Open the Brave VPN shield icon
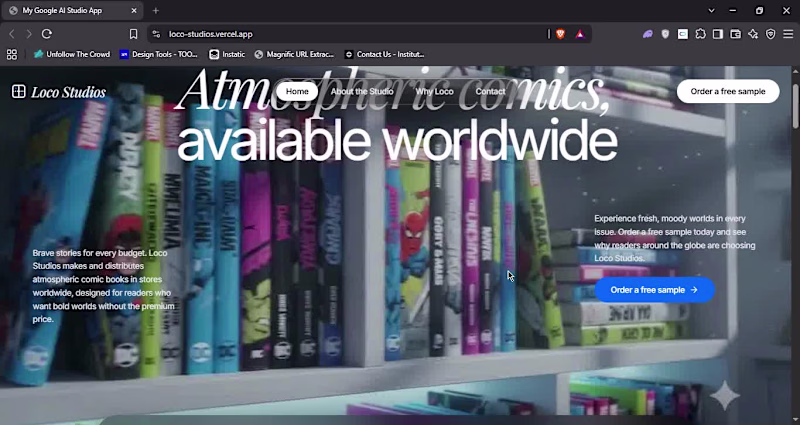800x425 pixels. click(x=771, y=34)
